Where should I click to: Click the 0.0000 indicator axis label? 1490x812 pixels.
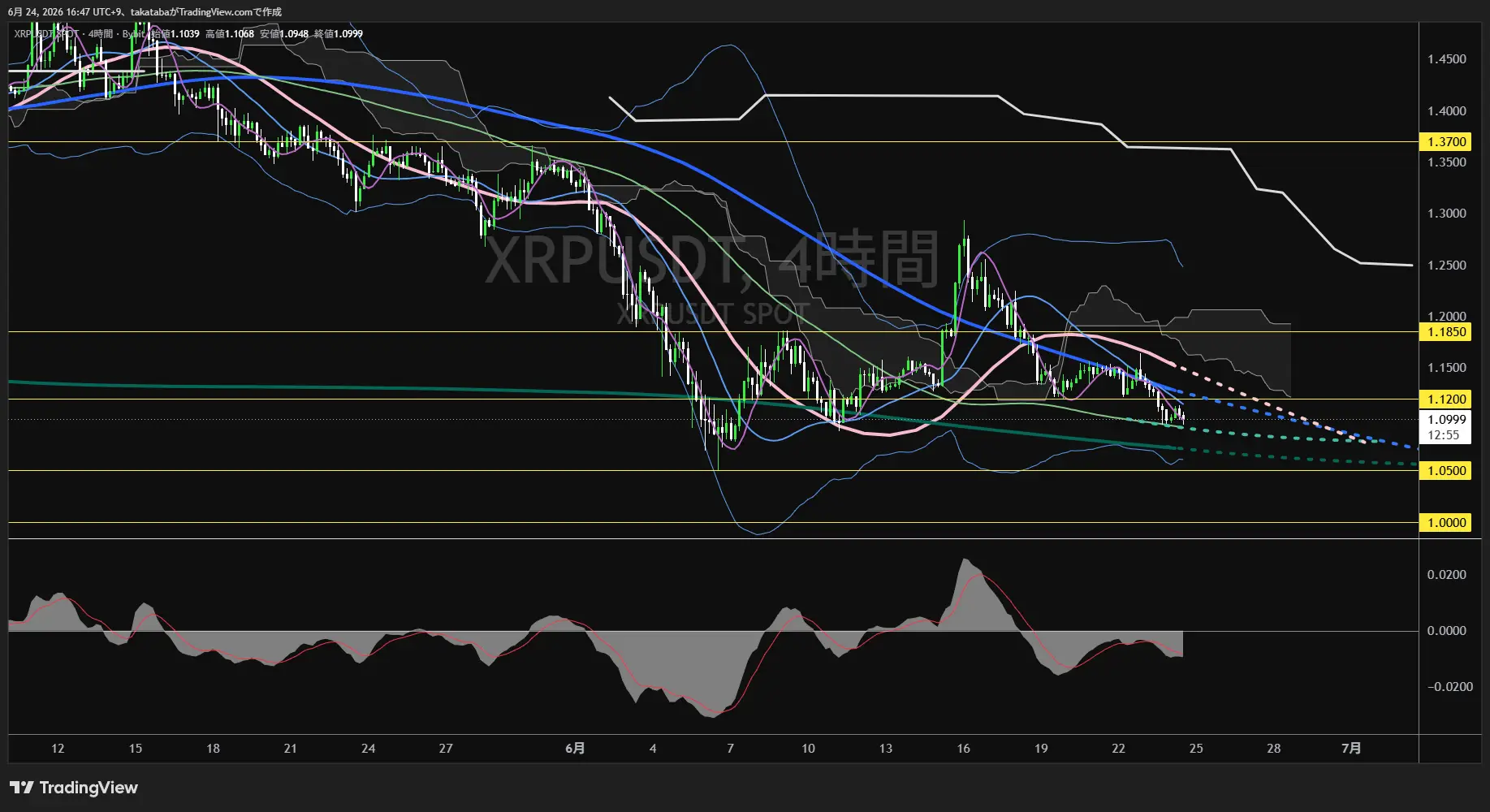[x=1447, y=631]
